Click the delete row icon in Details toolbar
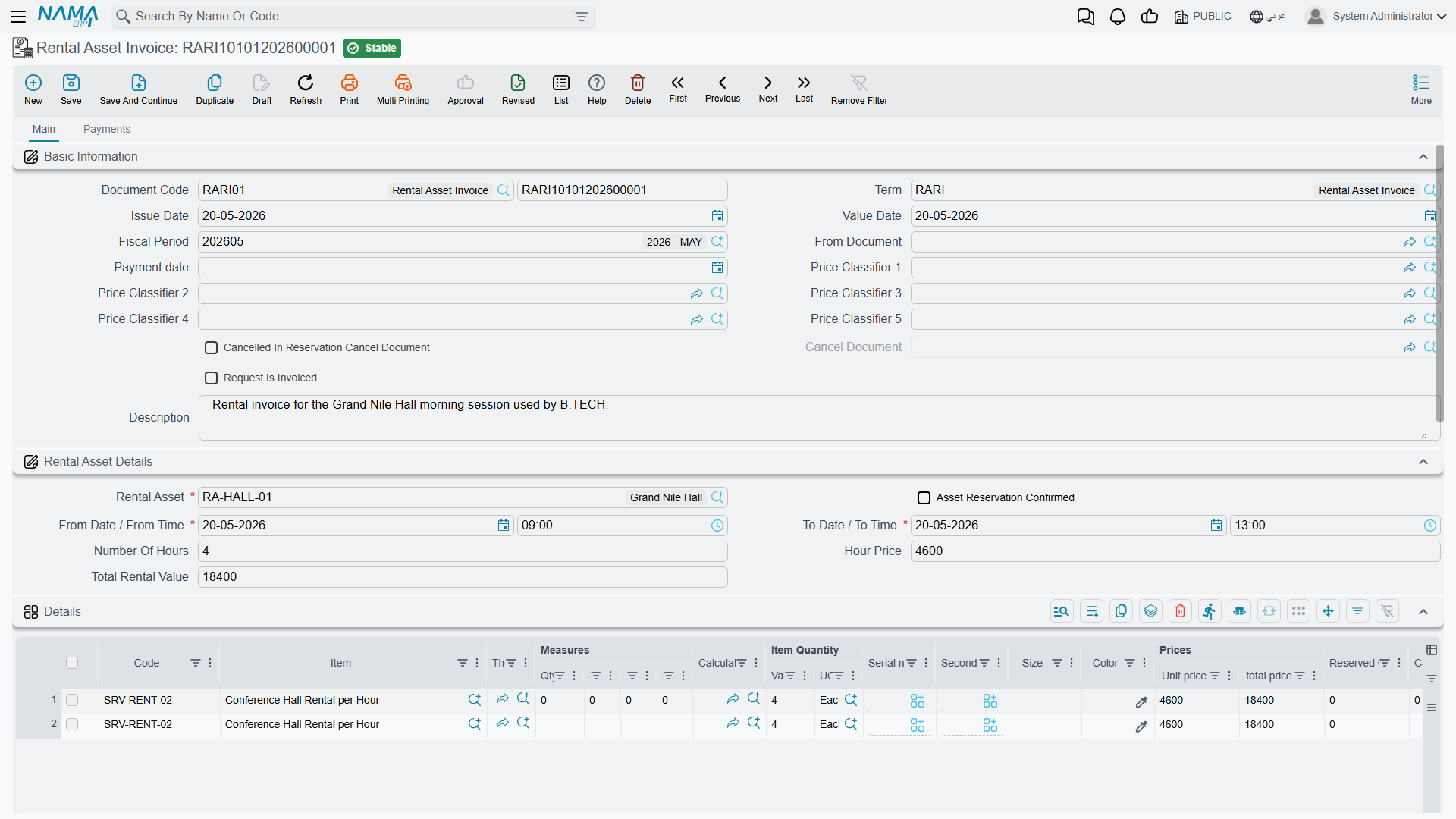Screen dimensions: 1456x819 click(x=1181, y=611)
